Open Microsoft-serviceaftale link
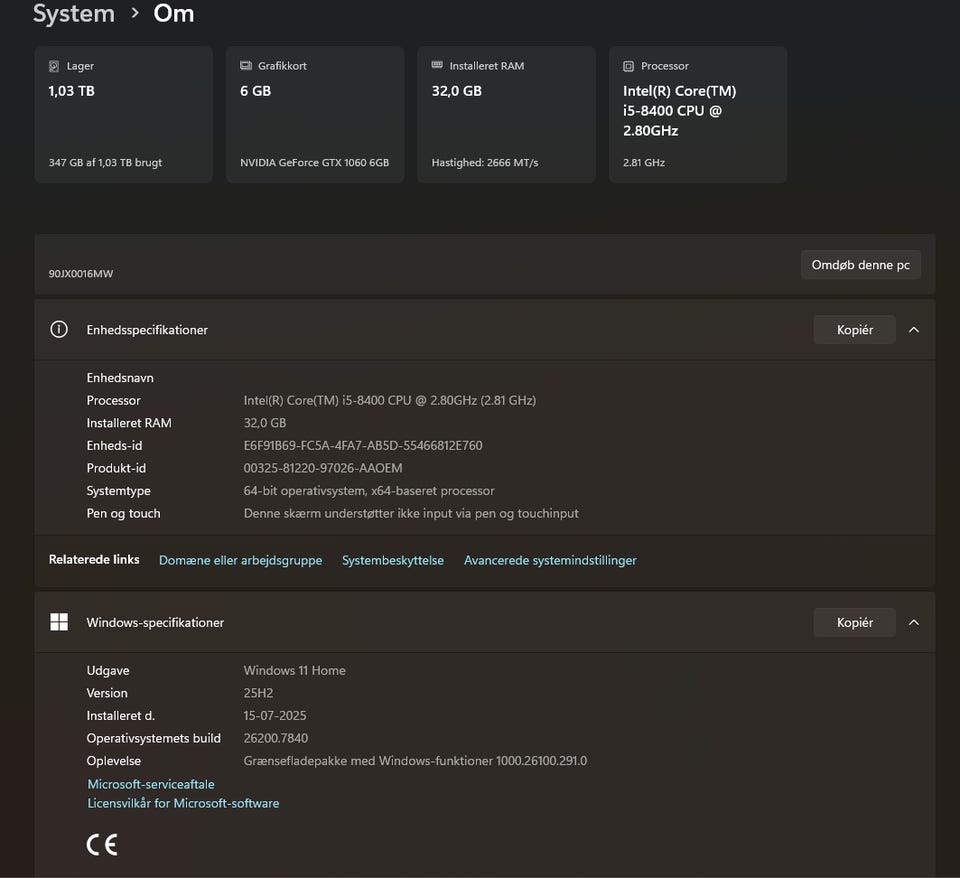 [151, 784]
